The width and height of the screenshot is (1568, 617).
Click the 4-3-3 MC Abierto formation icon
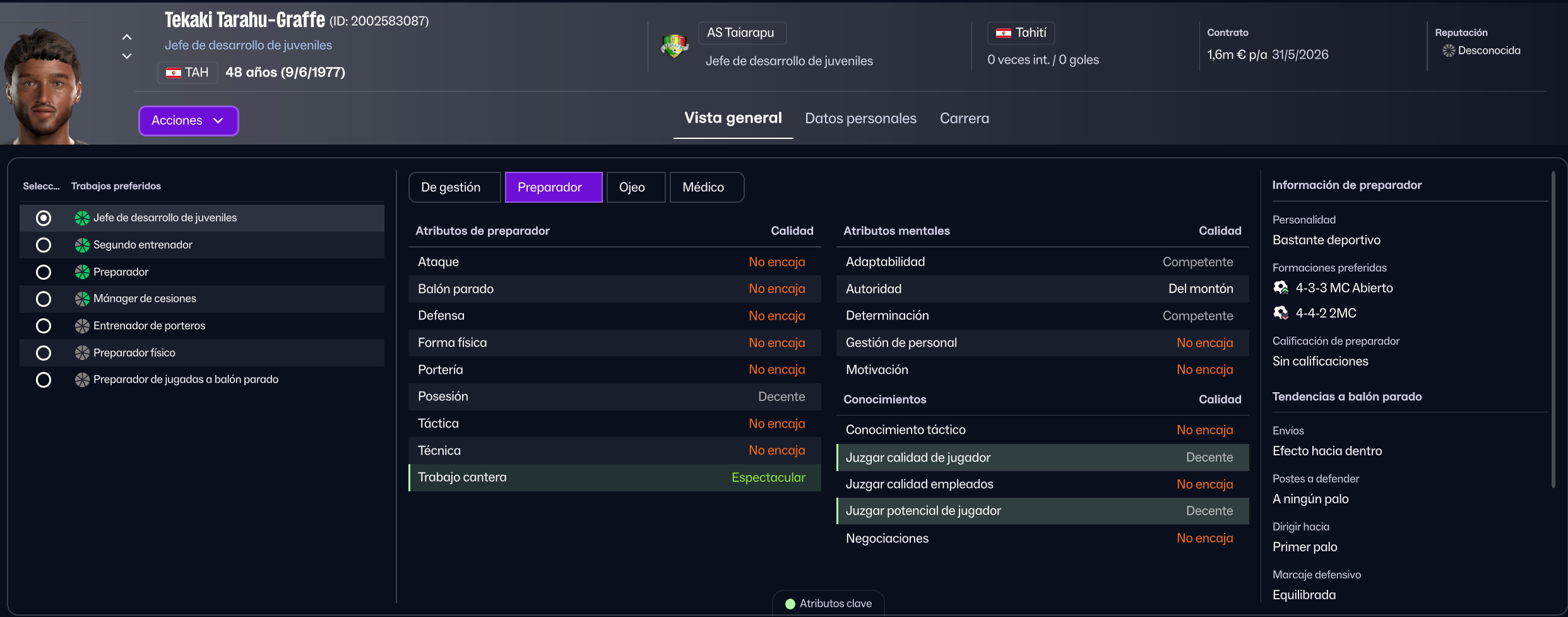click(x=1281, y=288)
